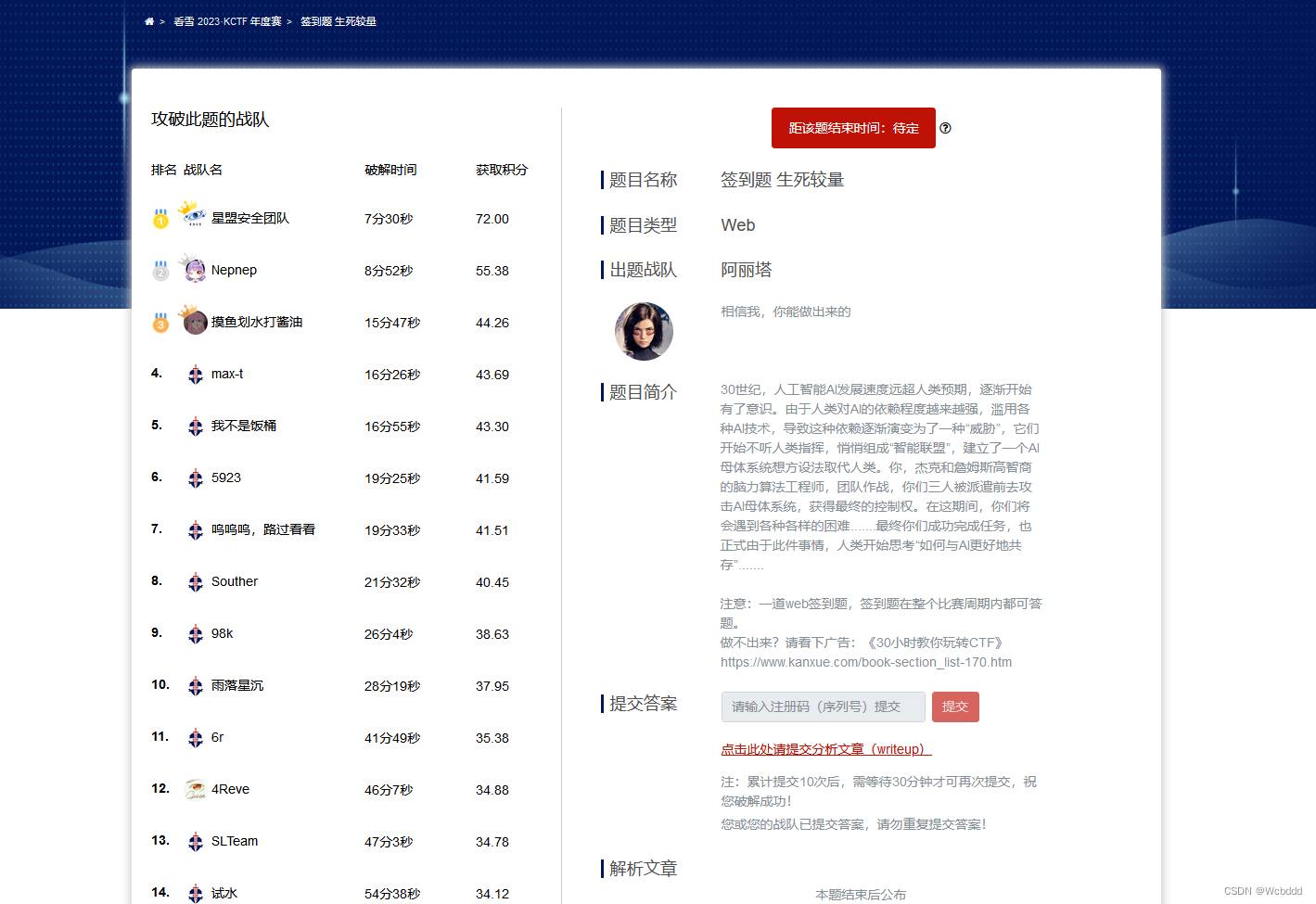The width and height of the screenshot is (1316, 904).
Task: Click team name 摸鱼划水打酱油
Action: point(257,322)
